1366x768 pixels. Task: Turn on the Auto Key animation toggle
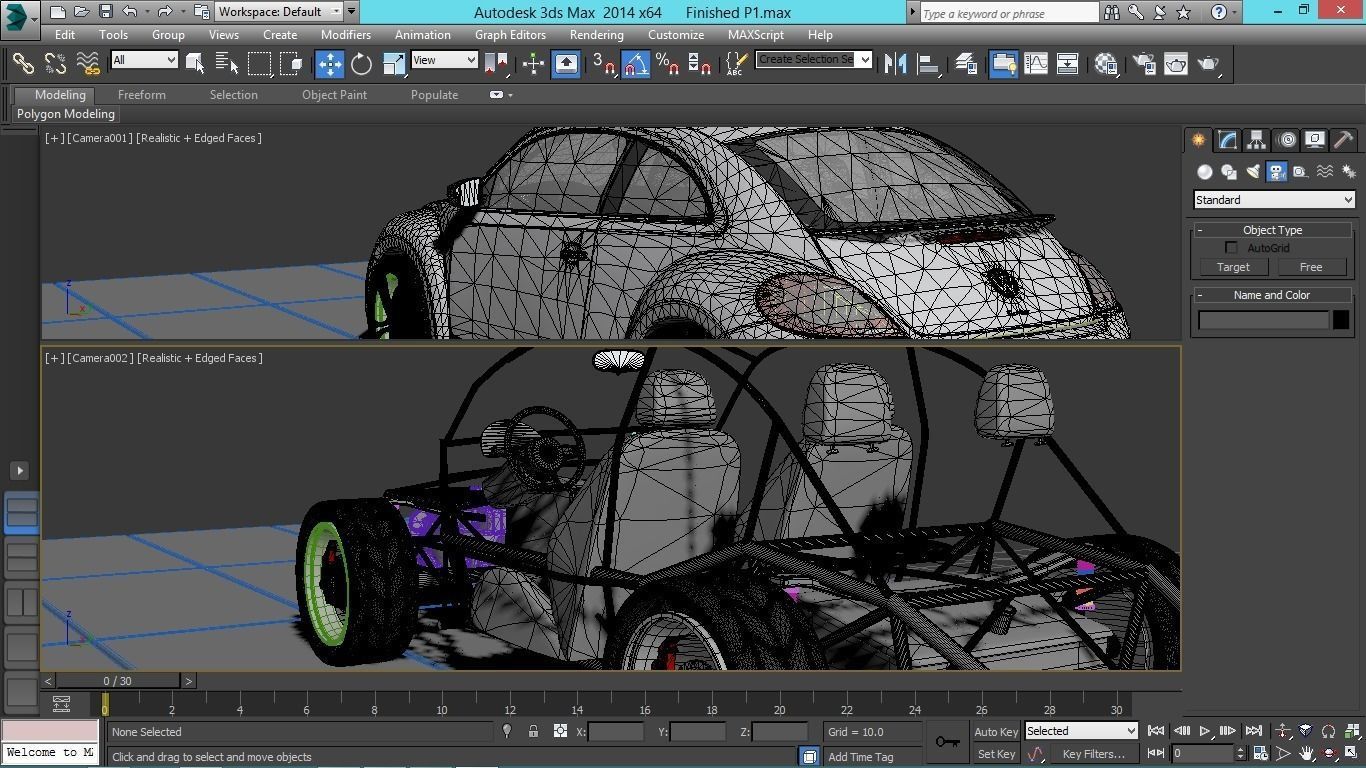pos(995,731)
